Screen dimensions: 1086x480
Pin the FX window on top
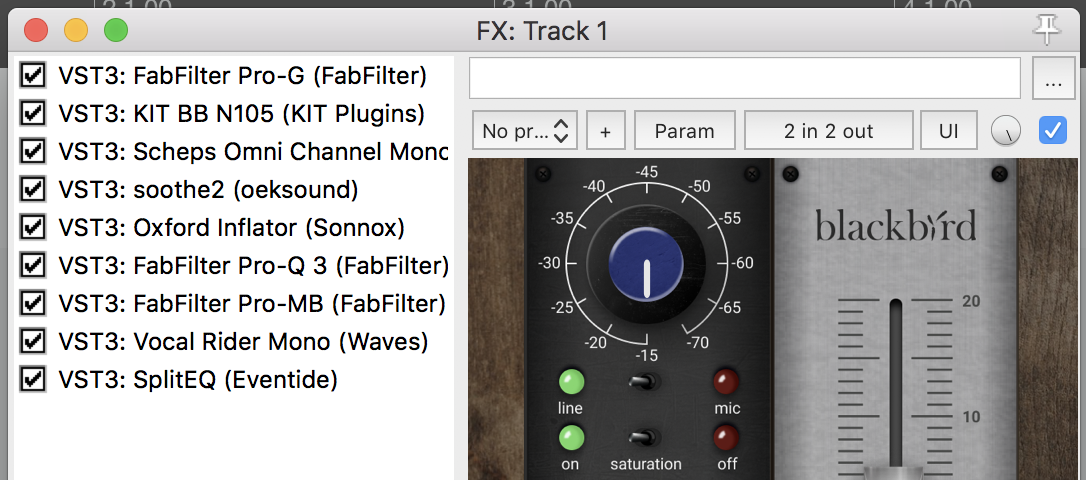1047,30
